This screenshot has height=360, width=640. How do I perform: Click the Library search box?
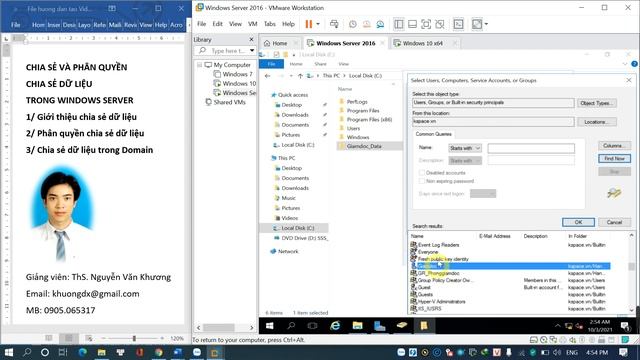[224, 50]
